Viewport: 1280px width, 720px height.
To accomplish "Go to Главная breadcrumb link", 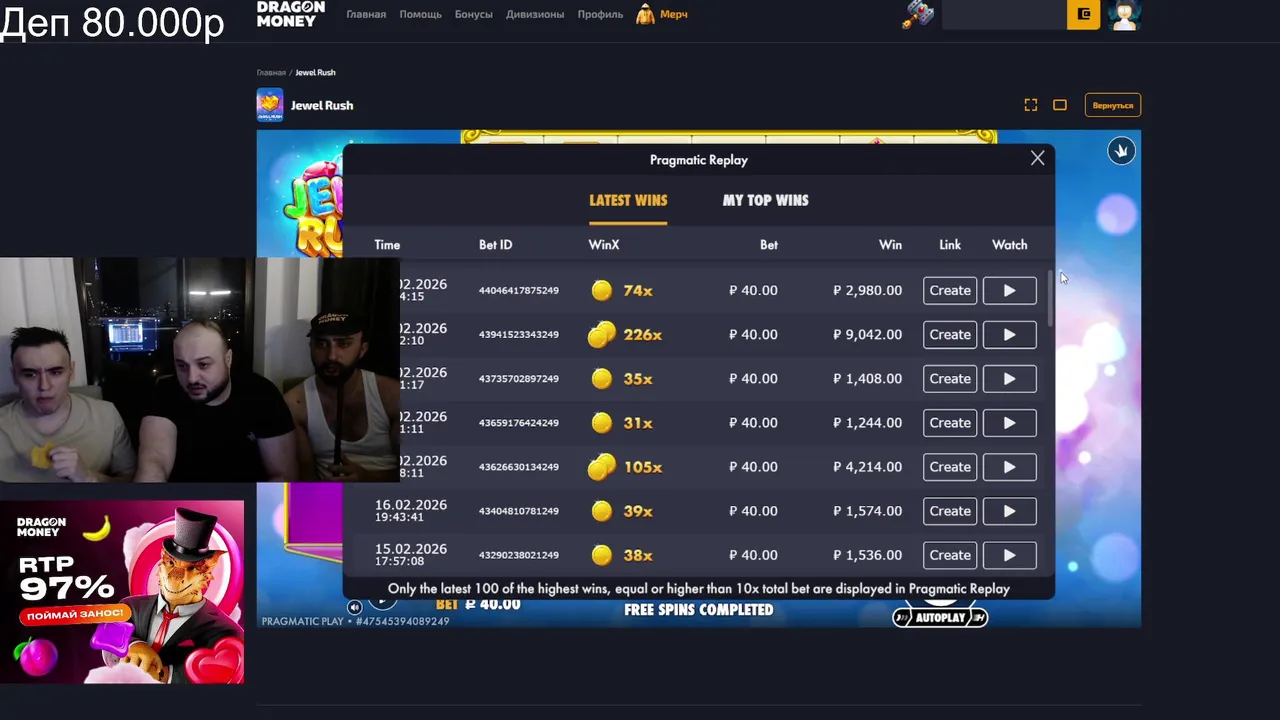I will [x=271, y=73].
